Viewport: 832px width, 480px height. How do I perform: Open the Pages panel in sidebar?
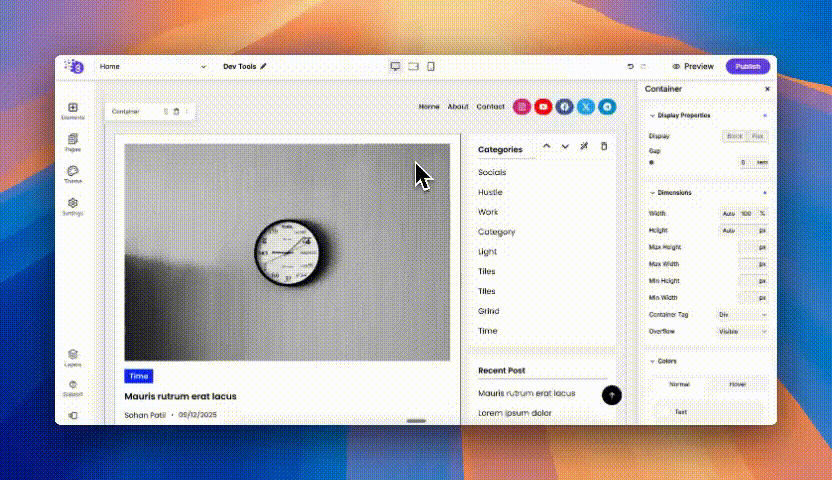(x=73, y=143)
